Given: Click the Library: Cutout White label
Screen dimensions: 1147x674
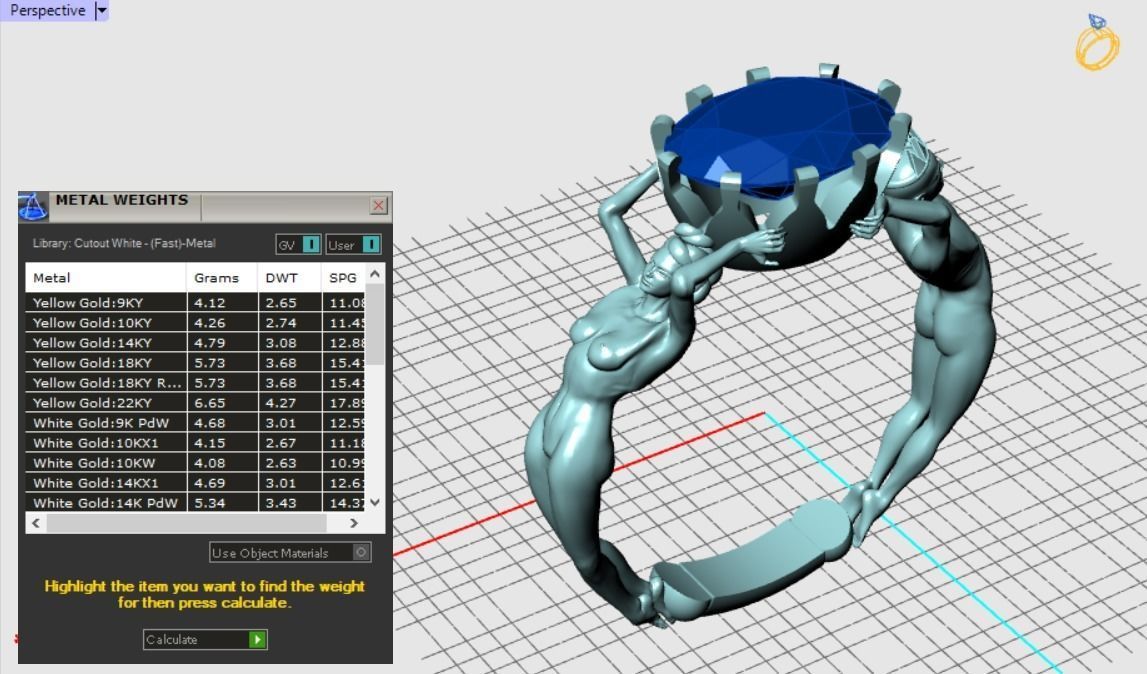Looking at the screenshot, I should pos(124,243).
